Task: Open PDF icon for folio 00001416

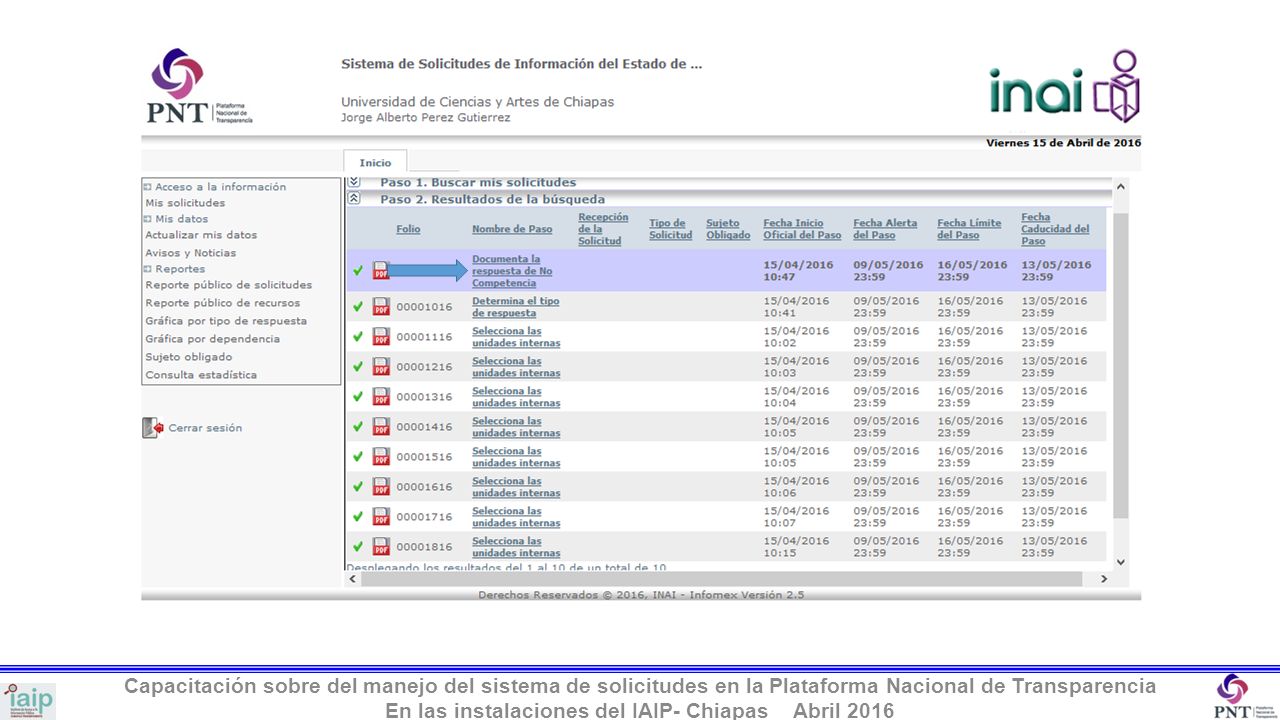Action: (381, 426)
